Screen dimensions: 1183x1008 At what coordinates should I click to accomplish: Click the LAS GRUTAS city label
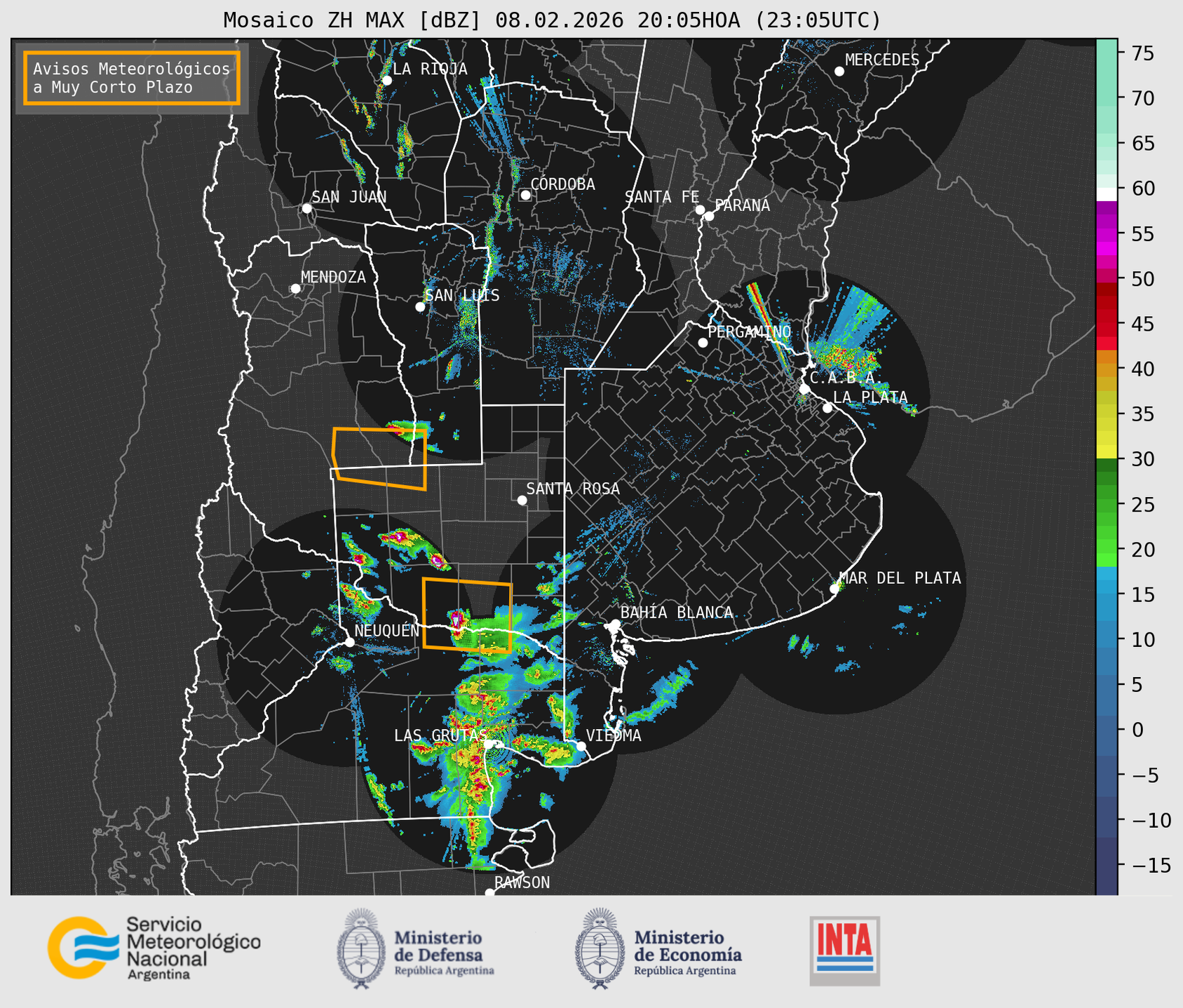(440, 735)
